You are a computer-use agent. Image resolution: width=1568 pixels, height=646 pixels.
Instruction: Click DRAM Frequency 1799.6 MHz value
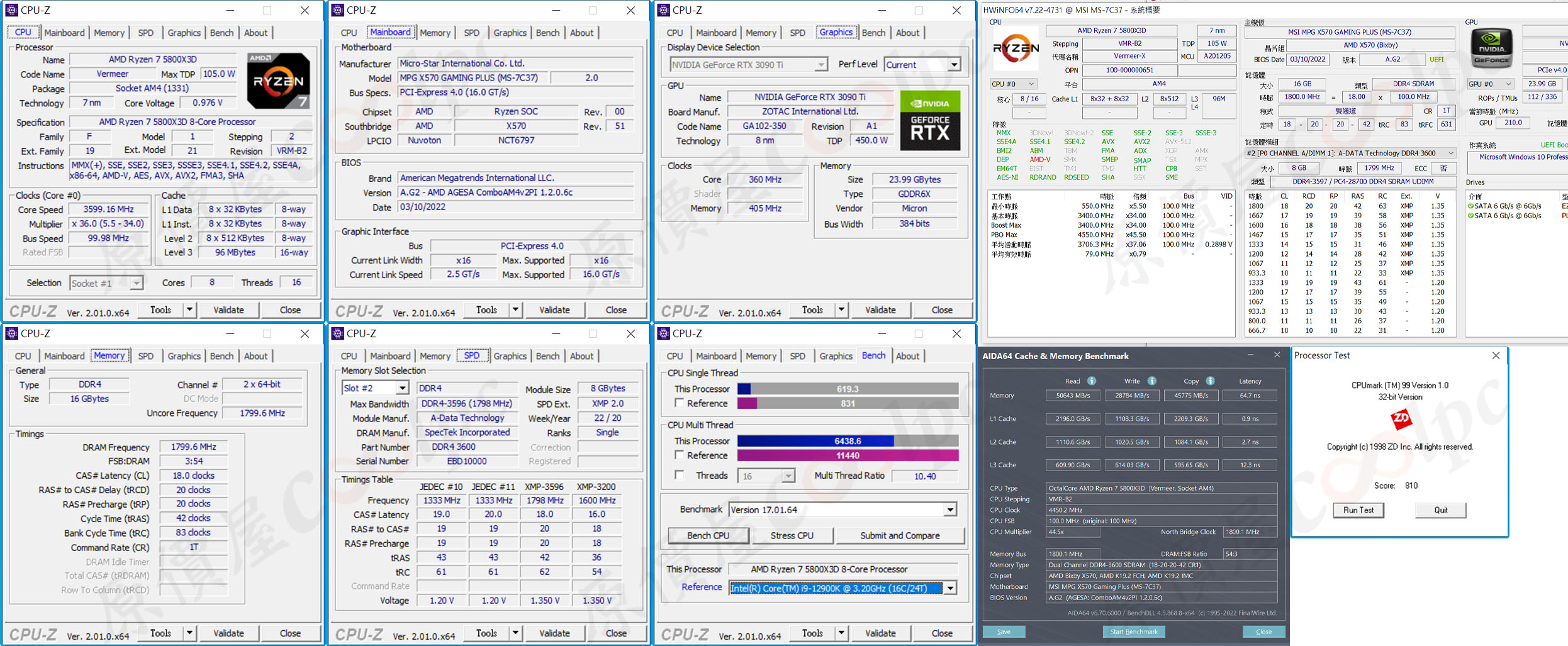tap(193, 447)
